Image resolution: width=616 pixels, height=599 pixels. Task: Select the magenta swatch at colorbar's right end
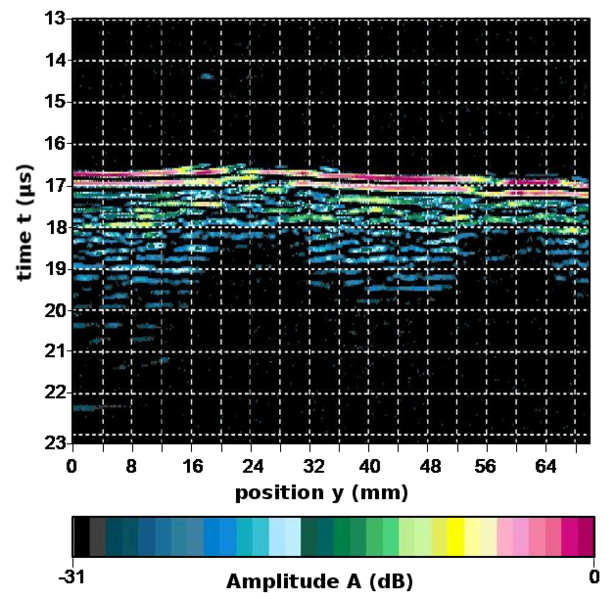coord(584,536)
